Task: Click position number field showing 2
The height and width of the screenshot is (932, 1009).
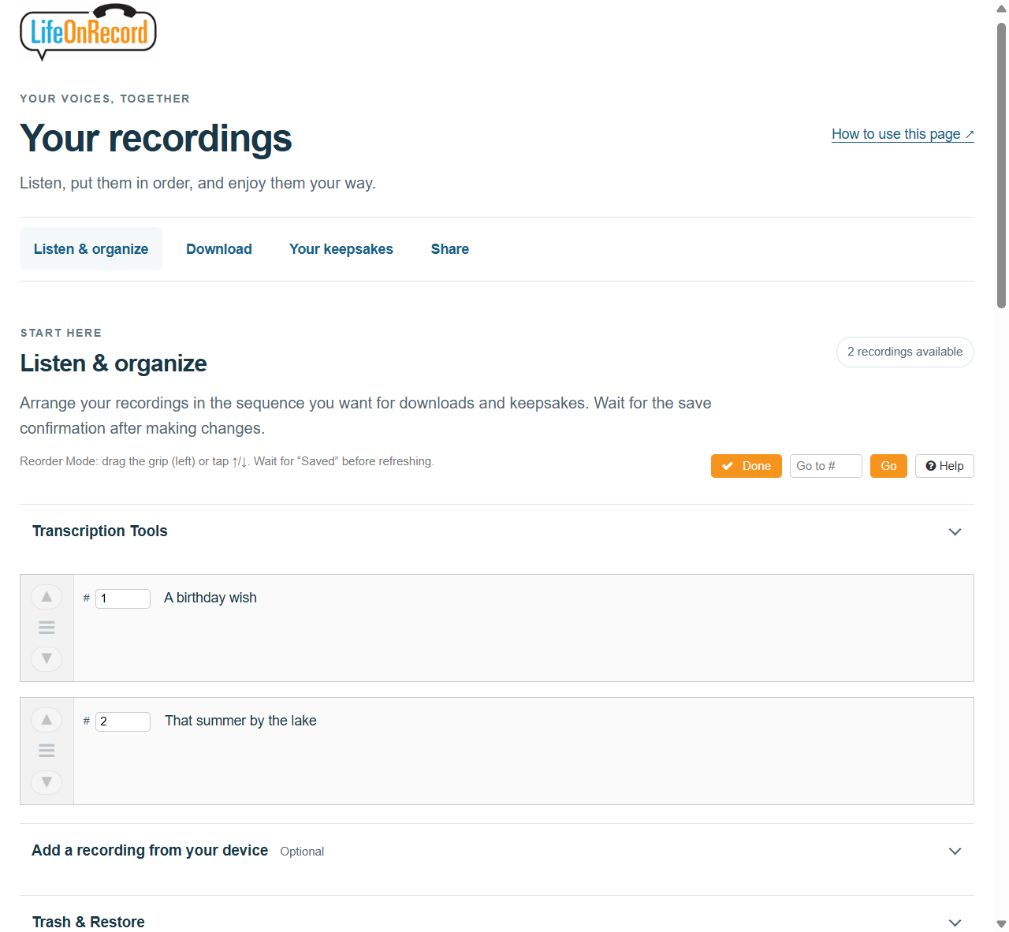Action: point(123,722)
